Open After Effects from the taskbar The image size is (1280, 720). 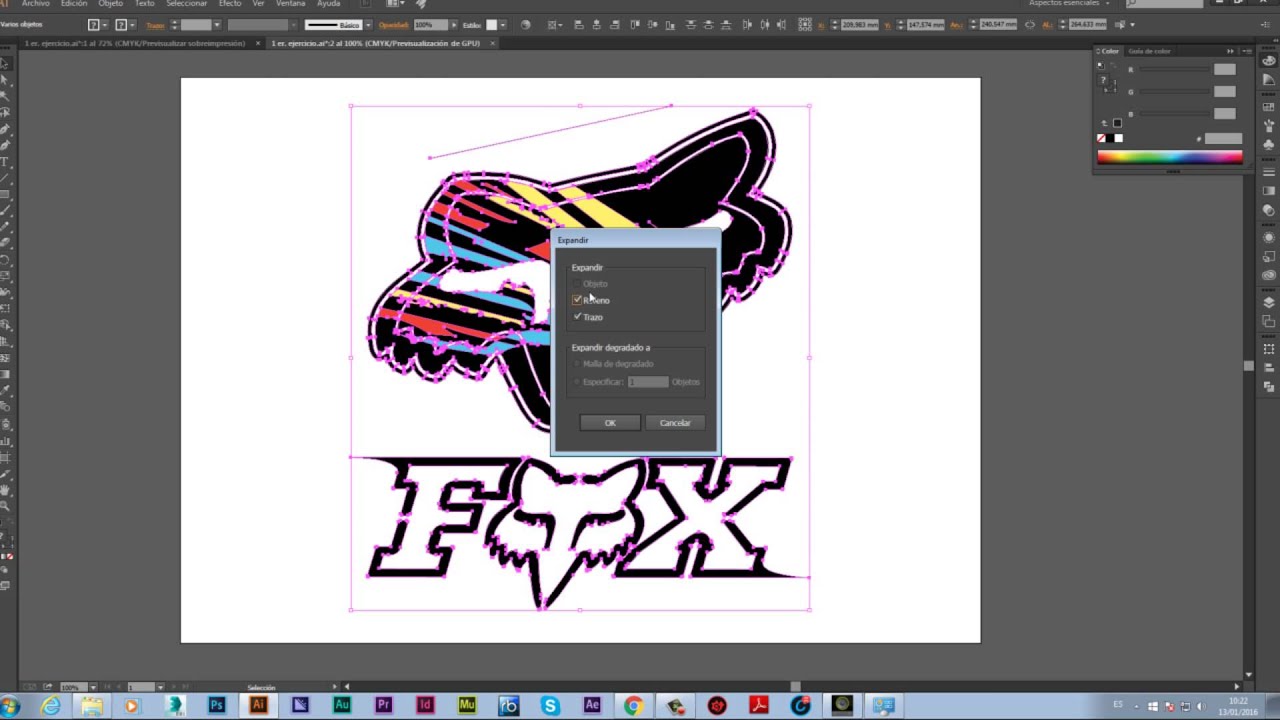tap(592, 706)
